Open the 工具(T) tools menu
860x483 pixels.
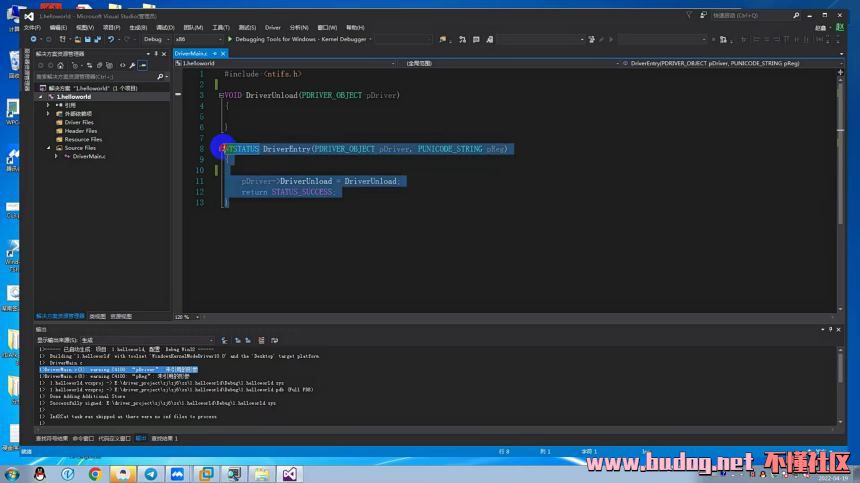221,27
